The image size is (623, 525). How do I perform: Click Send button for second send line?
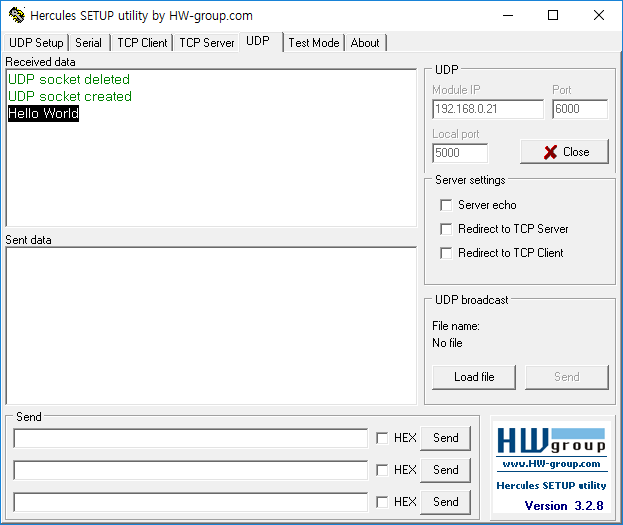[445, 470]
